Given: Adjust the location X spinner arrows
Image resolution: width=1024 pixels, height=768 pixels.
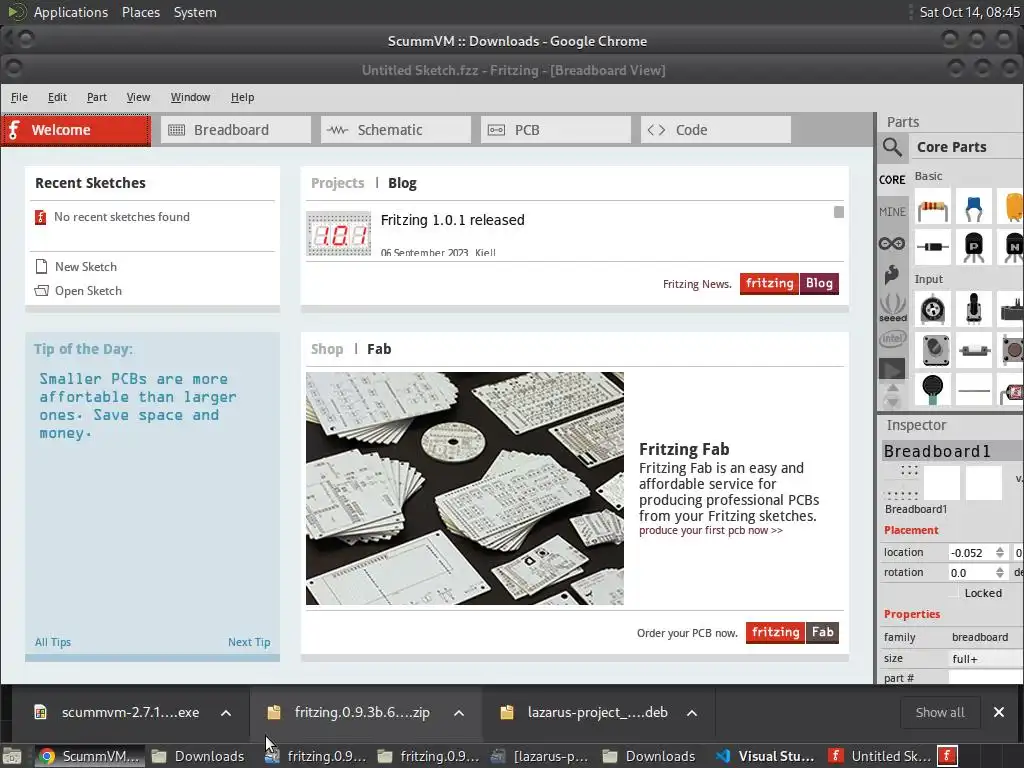Looking at the screenshot, I should 1000,552.
